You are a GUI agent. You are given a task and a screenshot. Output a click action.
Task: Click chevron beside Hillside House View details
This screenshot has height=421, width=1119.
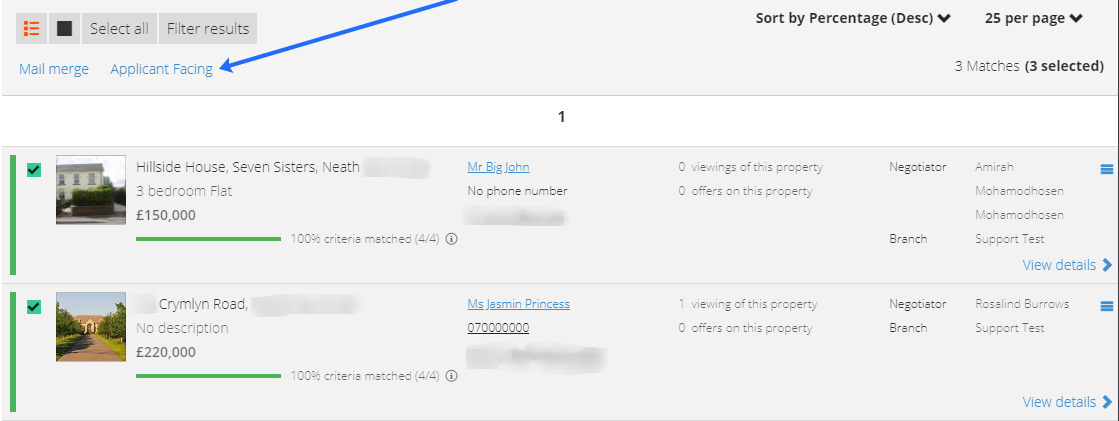point(1107,265)
